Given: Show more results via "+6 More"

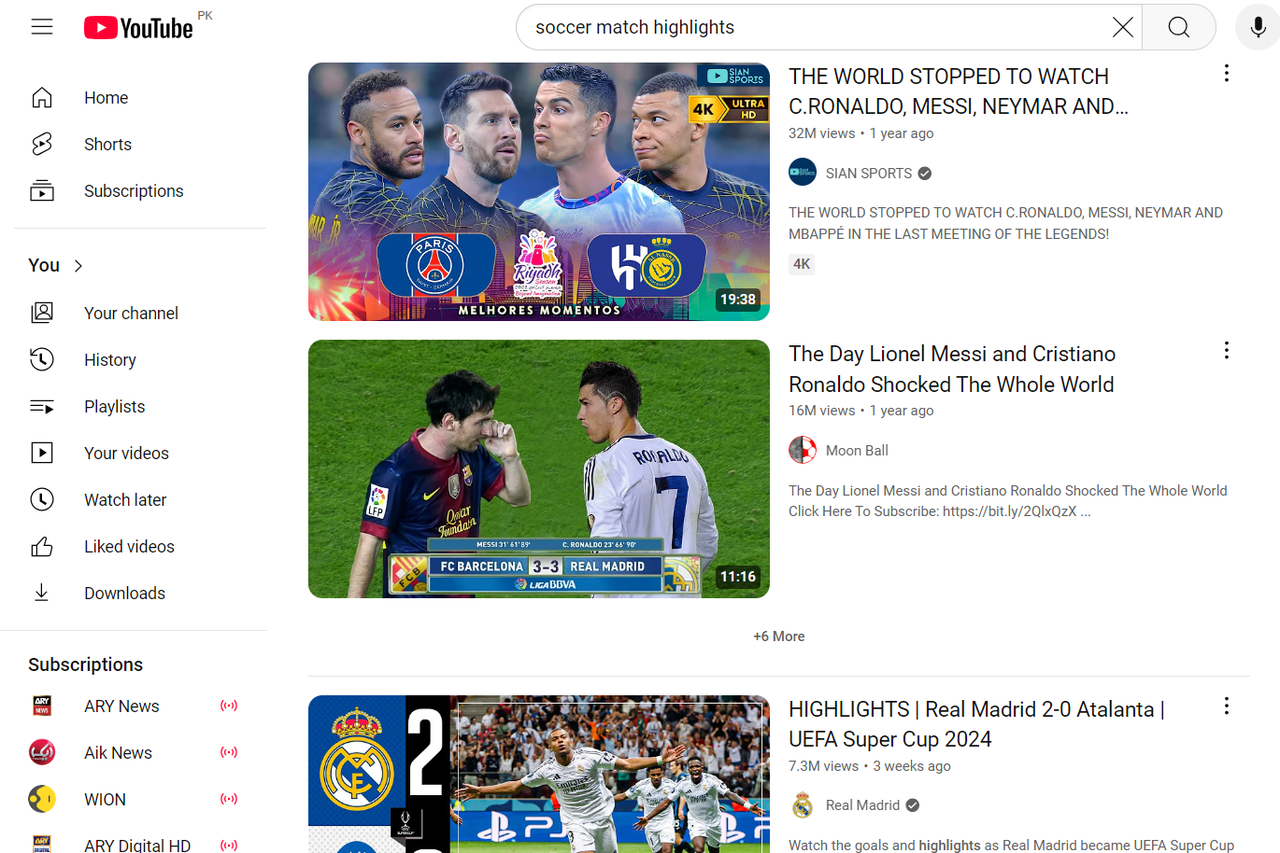Looking at the screenshot, I should [x=779, y=636].
